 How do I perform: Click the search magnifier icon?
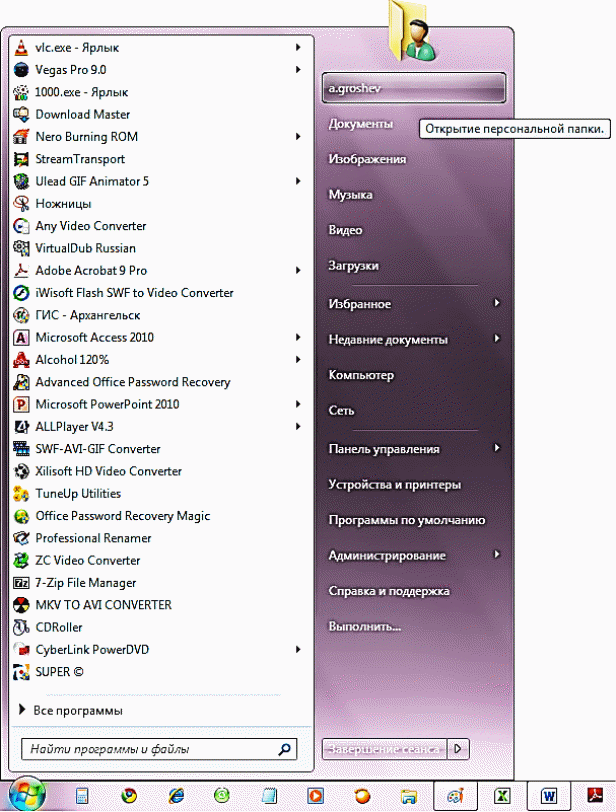[284, 749]
